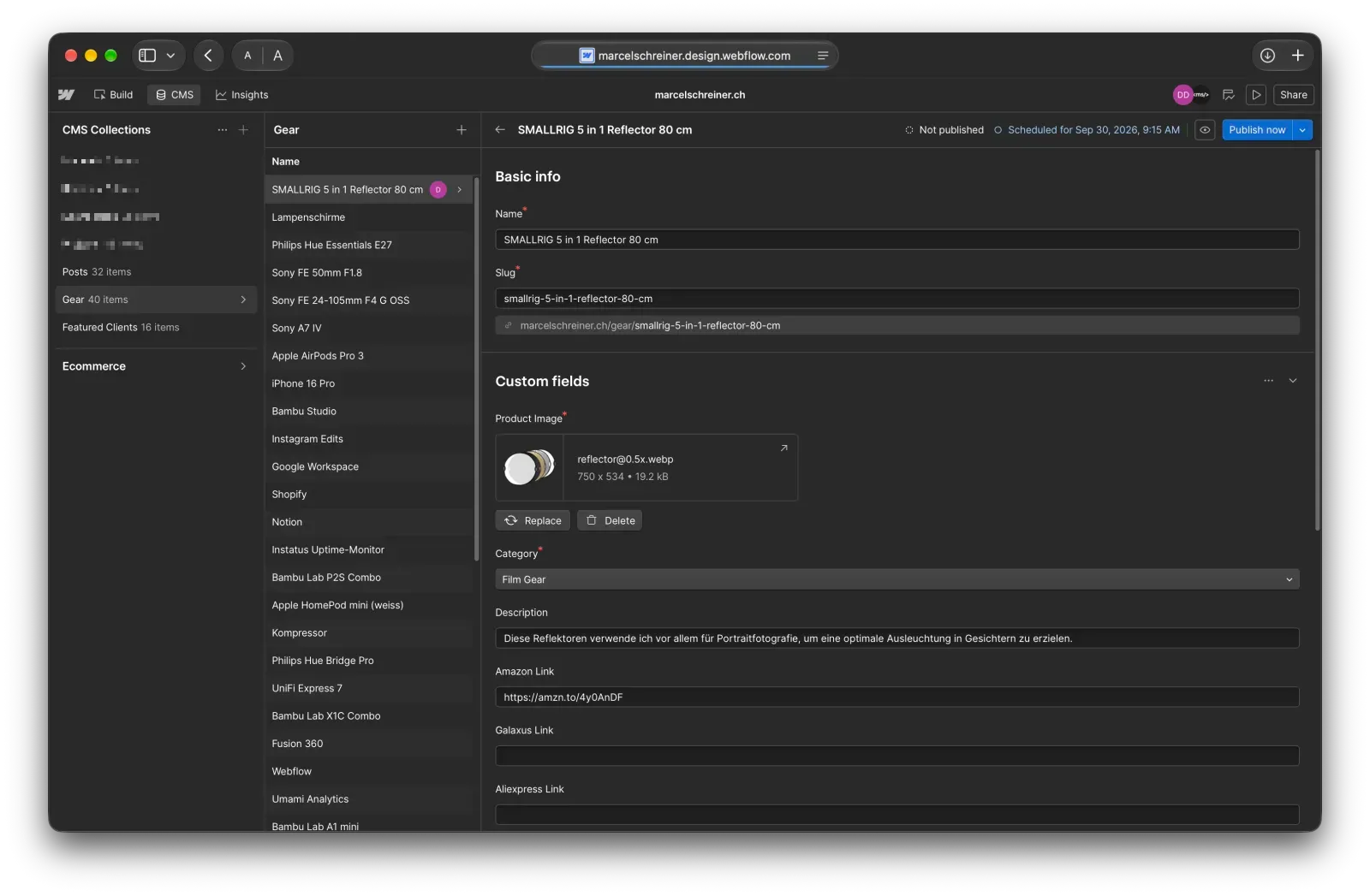Select the Apple AirPods Pro 3 item
Viewport: 1370px width, 896px height.
[369, 356]
